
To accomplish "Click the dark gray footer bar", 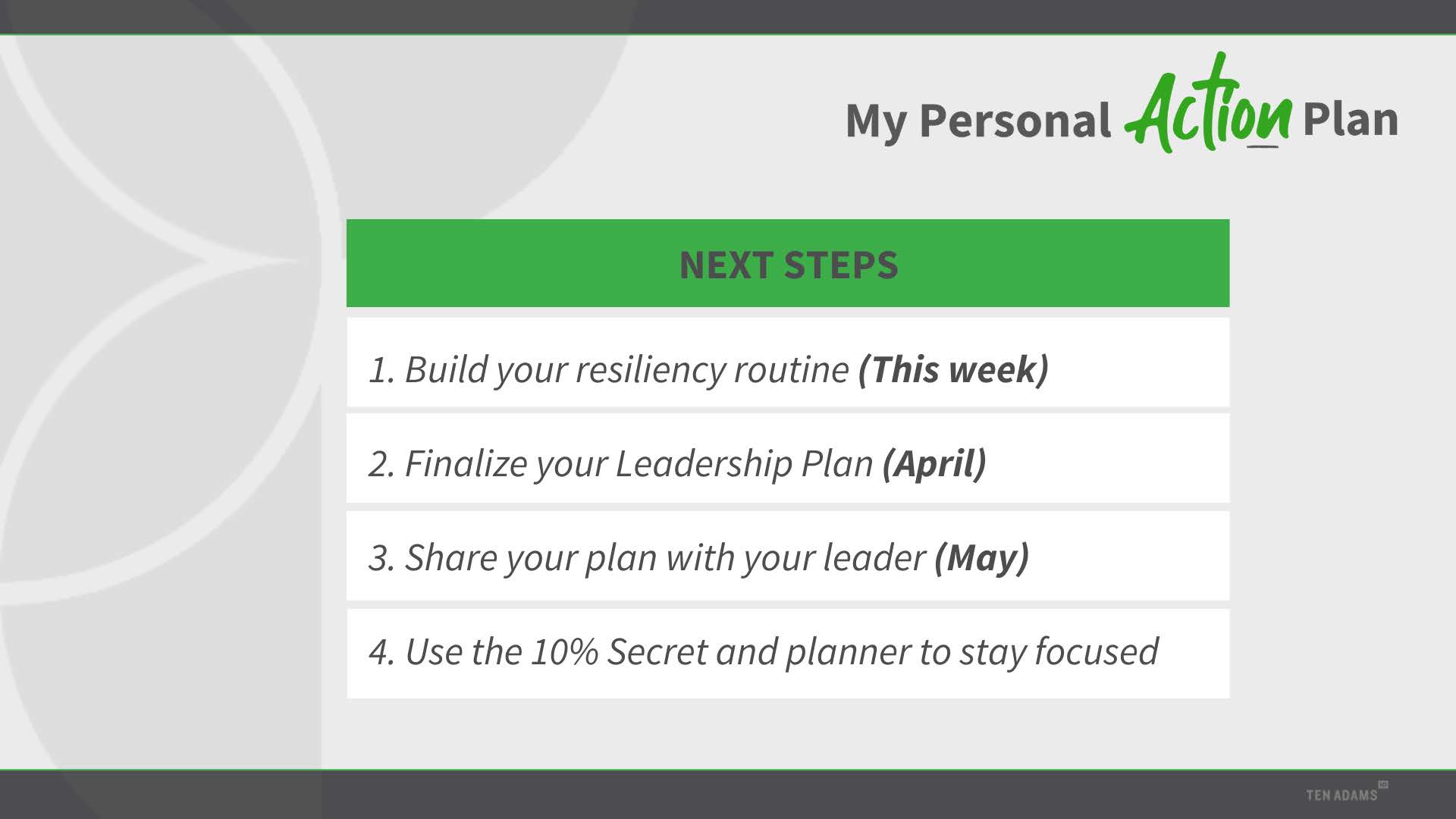I will 728,794.
